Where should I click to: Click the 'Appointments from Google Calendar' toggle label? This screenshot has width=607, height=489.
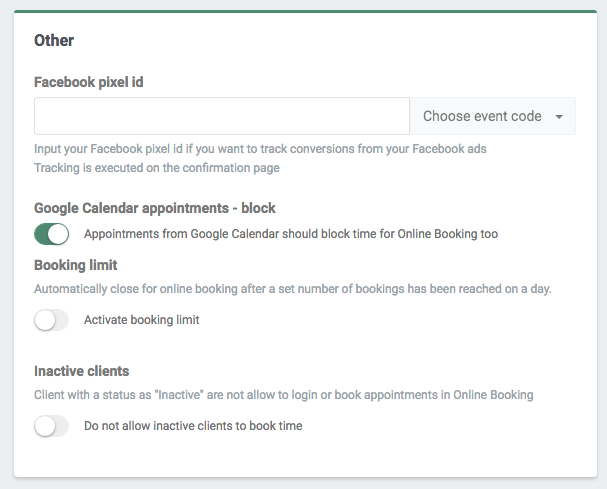click(x=290, y=234)
